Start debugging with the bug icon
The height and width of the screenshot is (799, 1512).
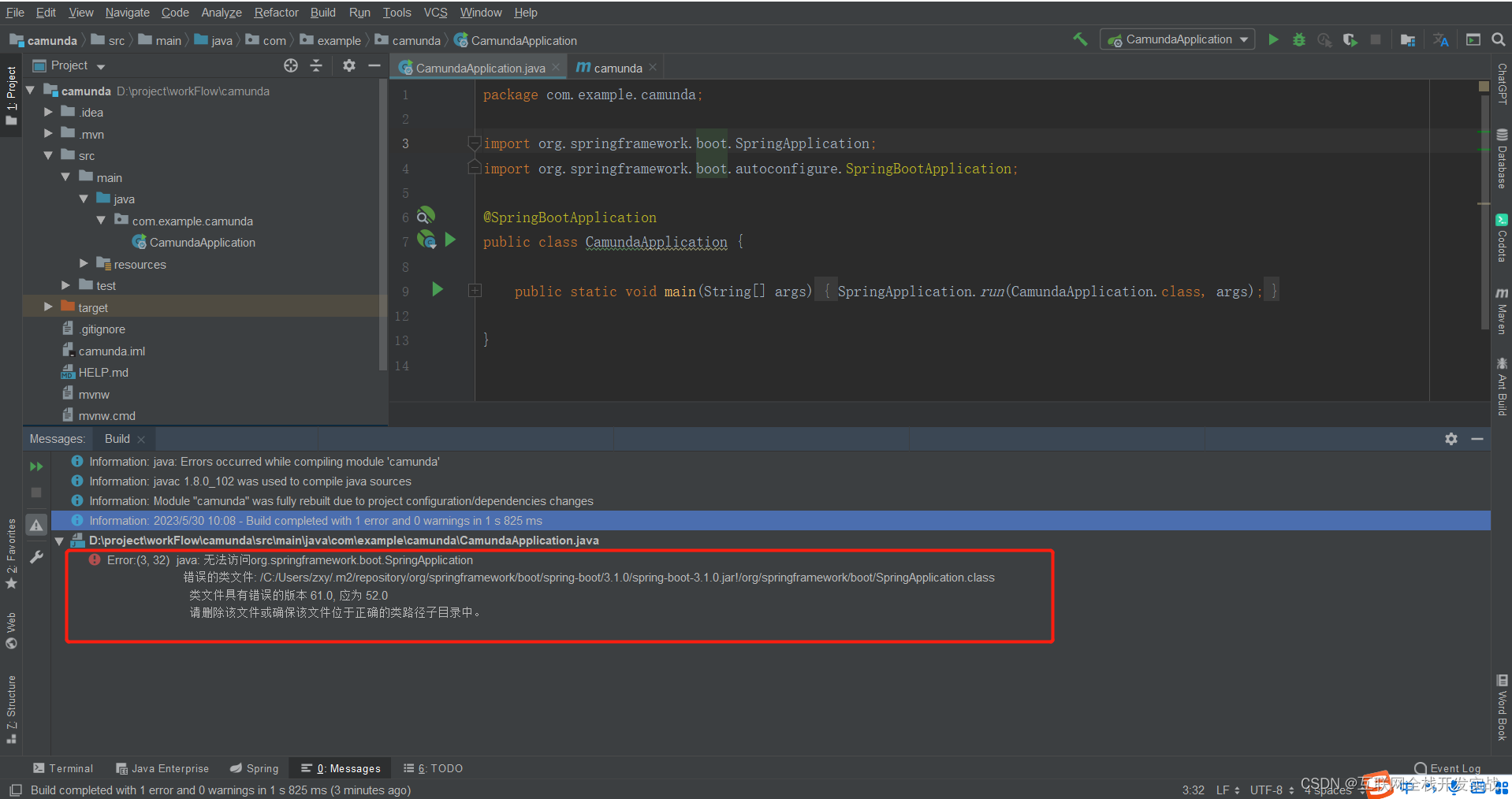pos(1299,39)
